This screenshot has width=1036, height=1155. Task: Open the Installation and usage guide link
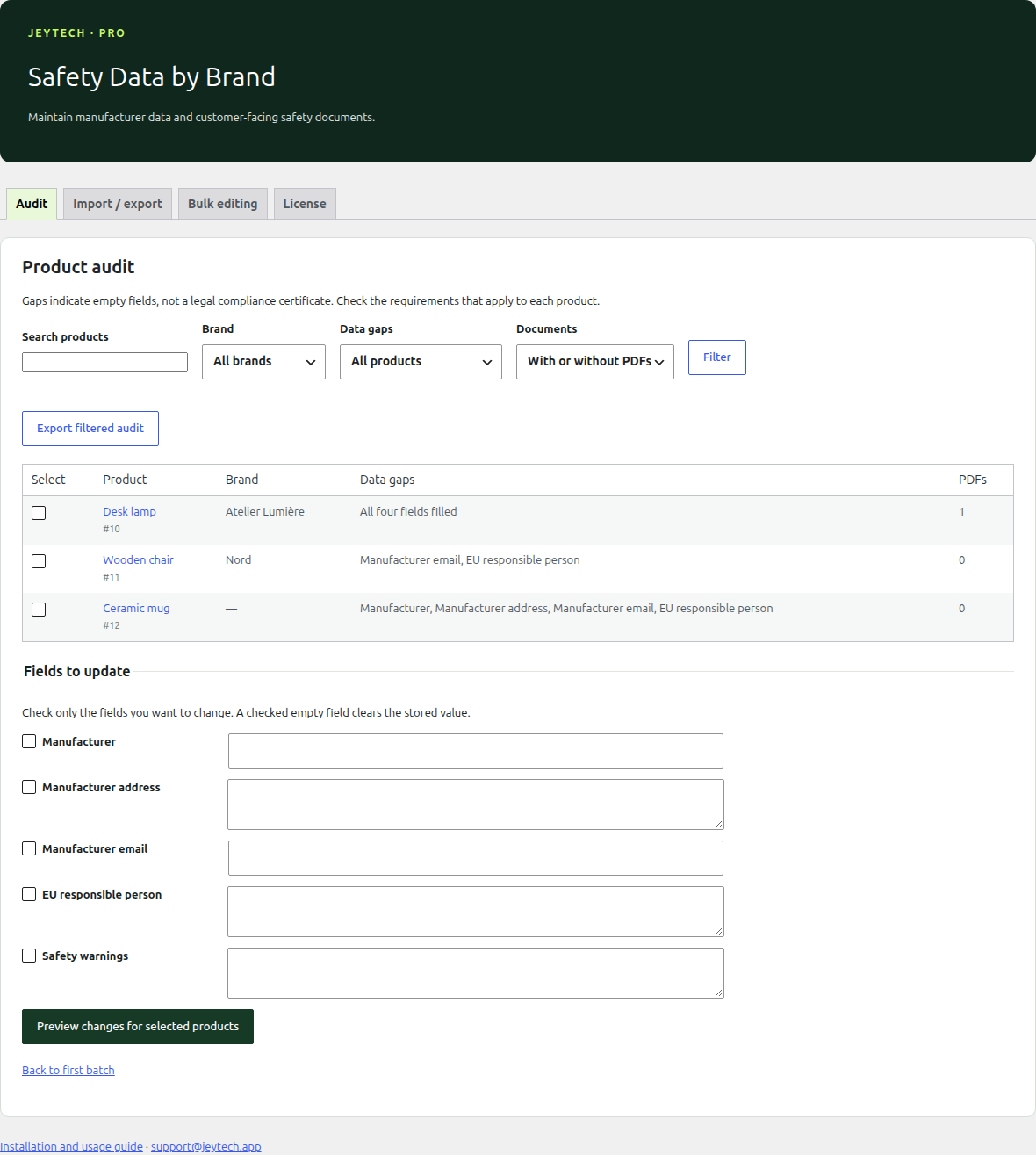[x=71, y=1146]
